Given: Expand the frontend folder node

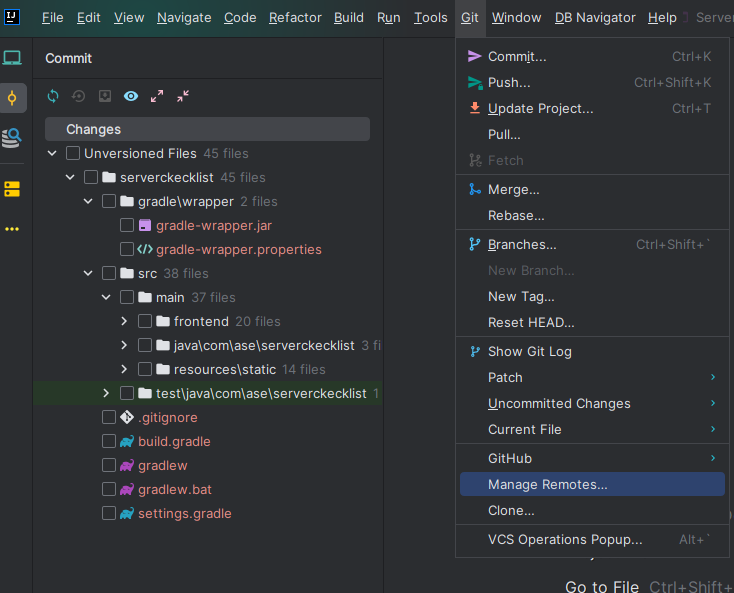Looking at the screenshot, I should [124, 321].
